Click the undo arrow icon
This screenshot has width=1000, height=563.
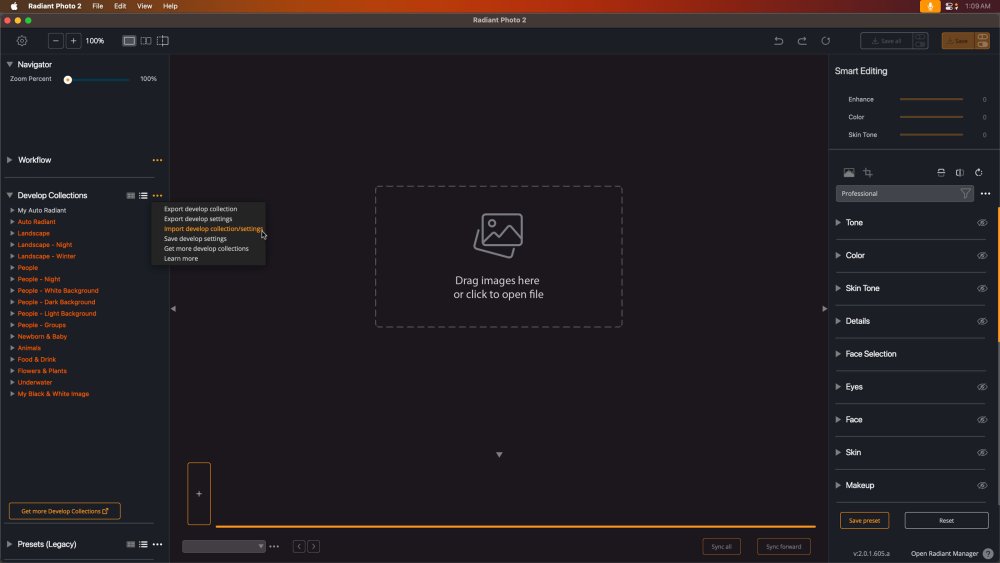point(779,41)
